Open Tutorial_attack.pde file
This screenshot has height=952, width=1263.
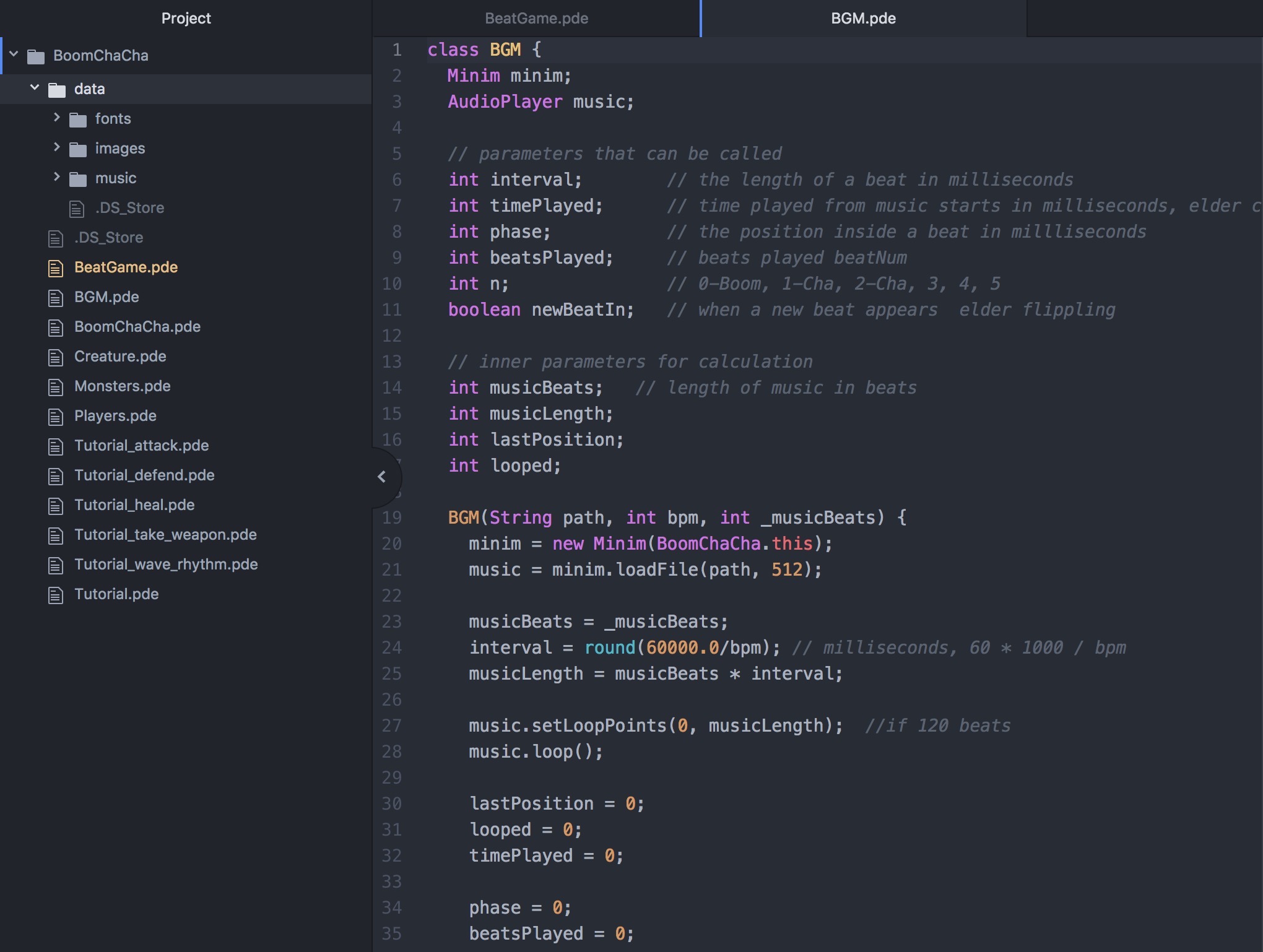(x=141, y=445)
